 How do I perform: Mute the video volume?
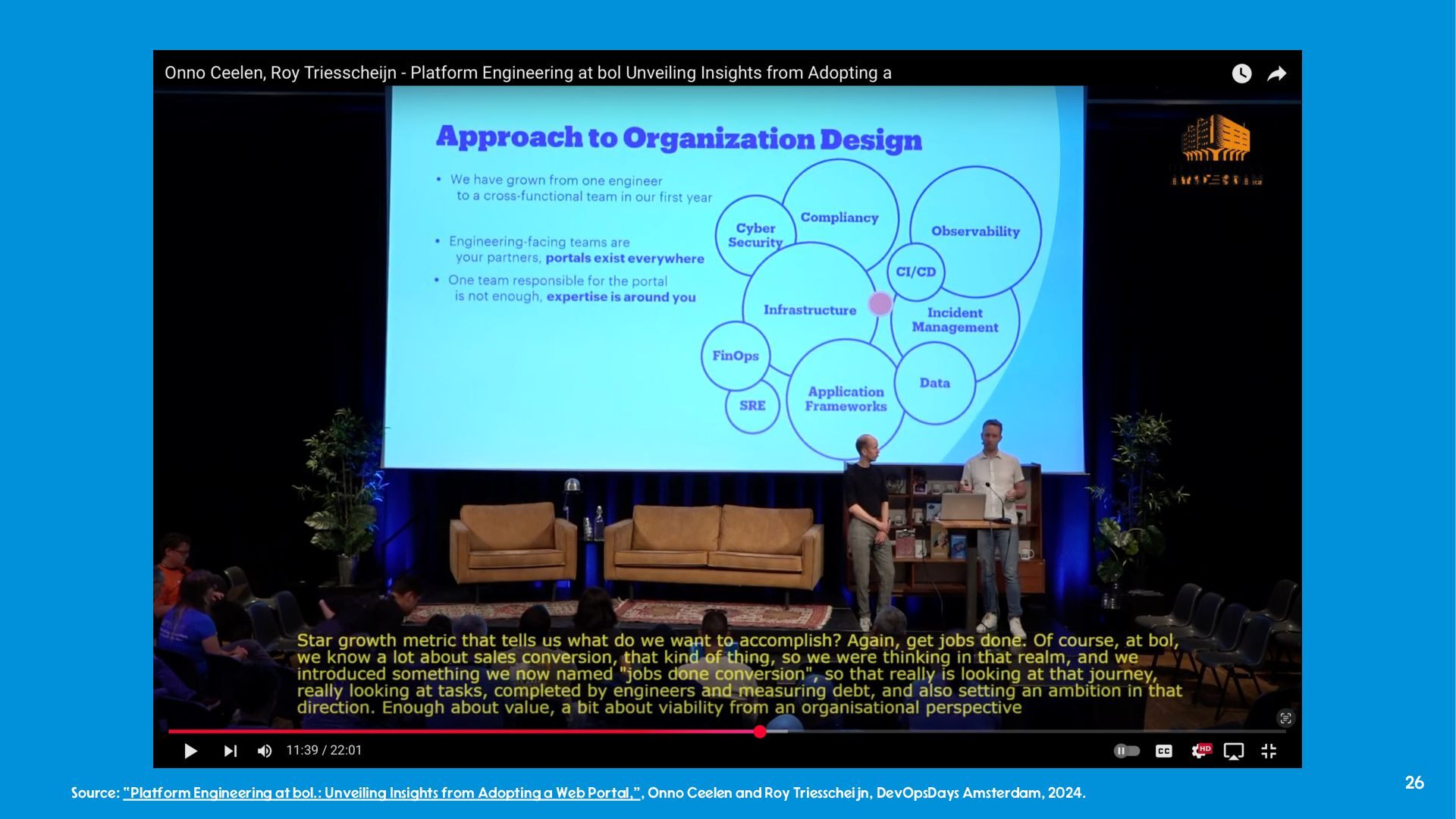(x=265, y=751)
